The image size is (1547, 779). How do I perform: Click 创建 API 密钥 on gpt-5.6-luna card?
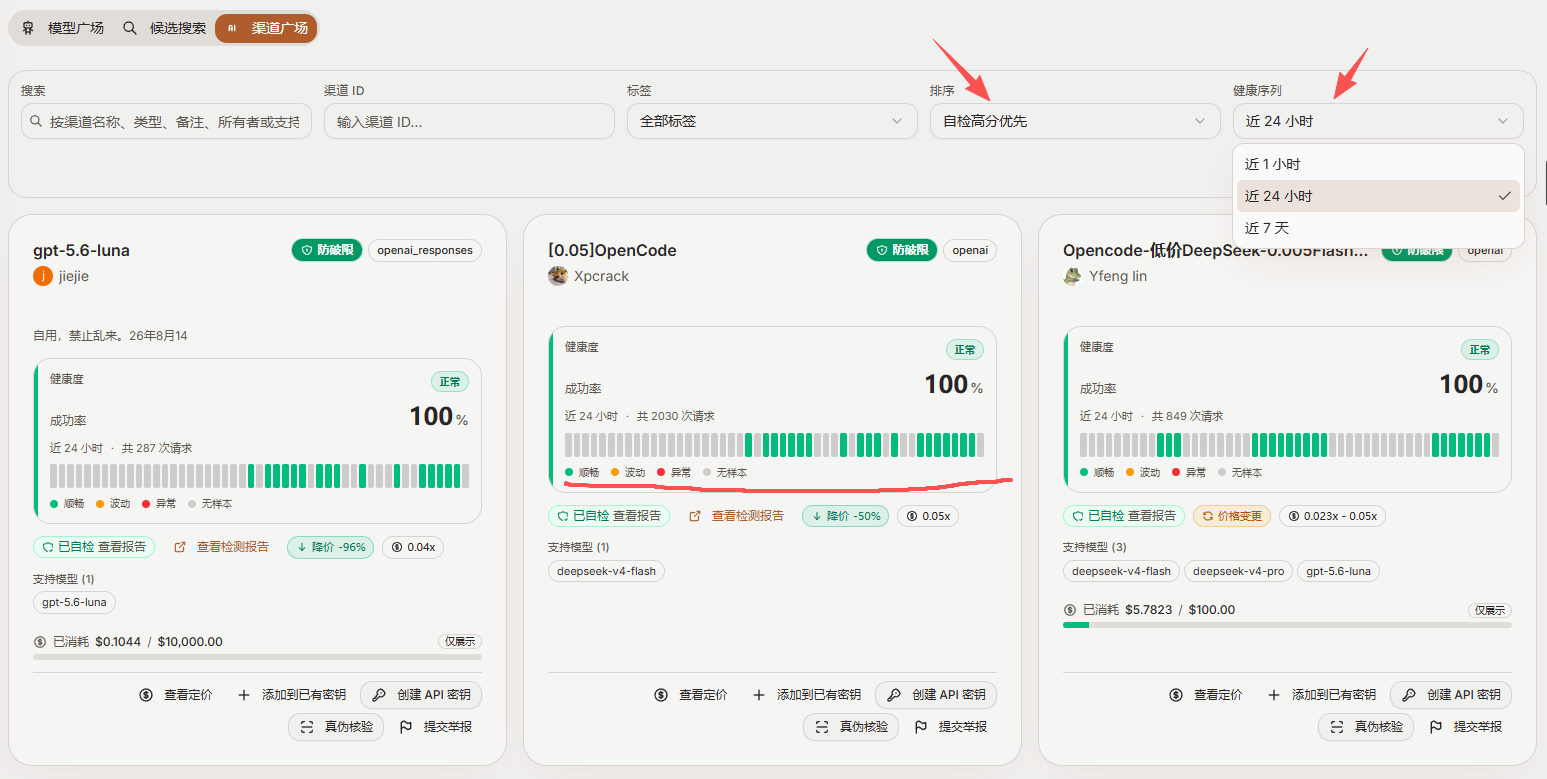pyautogui.click(x=421, y=695)
